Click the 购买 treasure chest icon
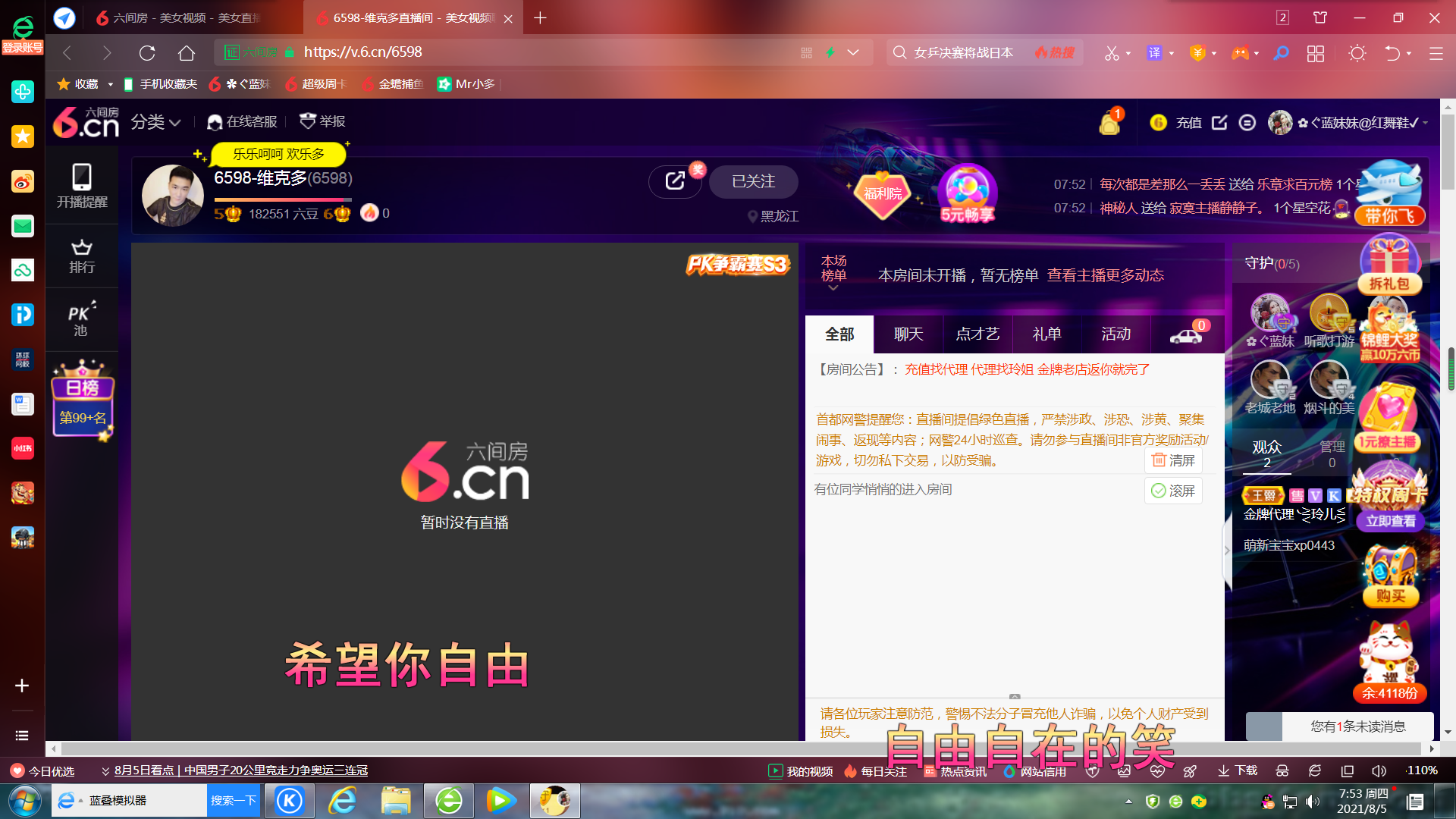 (x=1390, y=576)
